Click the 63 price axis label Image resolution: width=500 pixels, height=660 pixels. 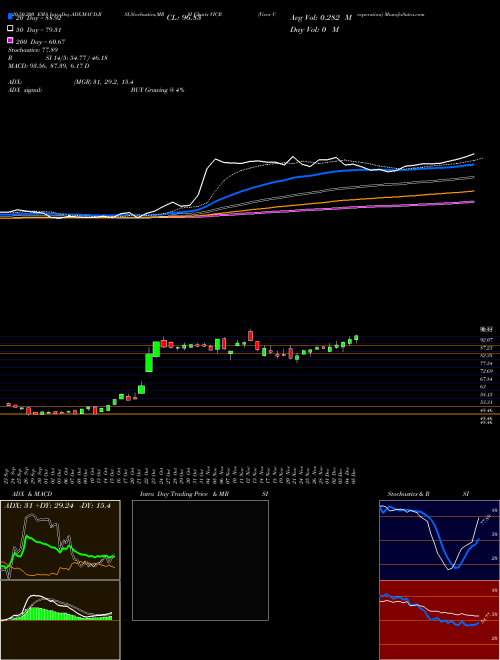tap(483, 386)
